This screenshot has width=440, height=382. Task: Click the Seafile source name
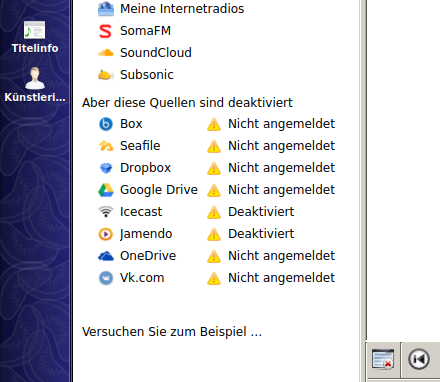click(x=140, y=146)
